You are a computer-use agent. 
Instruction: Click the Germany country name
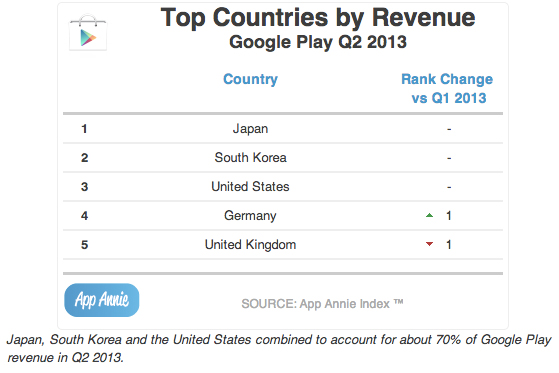pyautogui.click(x=250, y=215)
